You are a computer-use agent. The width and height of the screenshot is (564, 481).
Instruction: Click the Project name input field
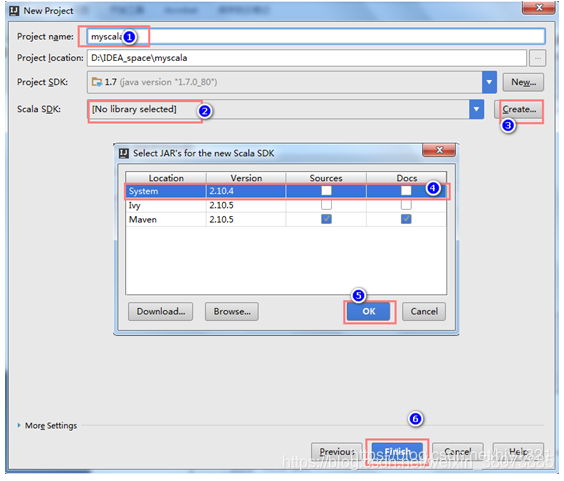click(316, 37)
